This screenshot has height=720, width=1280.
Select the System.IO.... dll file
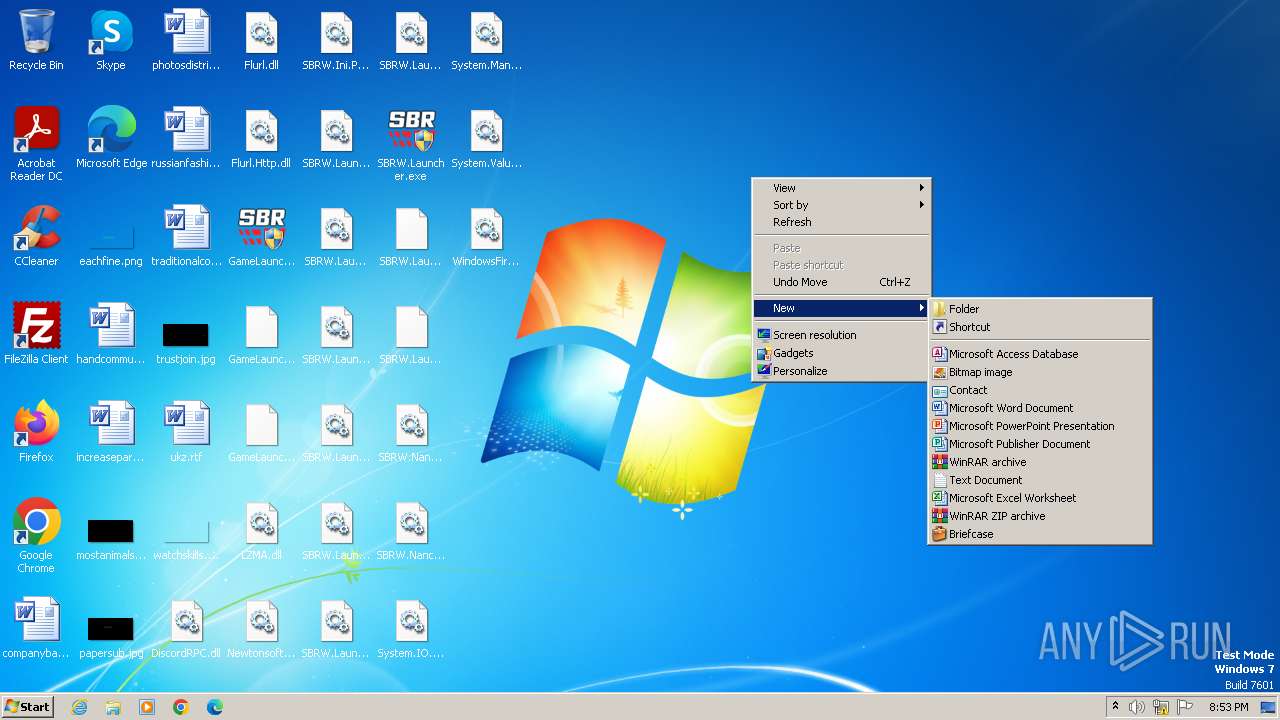coord(411,628)
